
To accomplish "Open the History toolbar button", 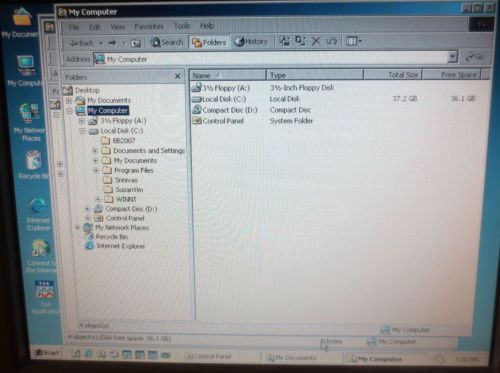I will tap(251, 42).
